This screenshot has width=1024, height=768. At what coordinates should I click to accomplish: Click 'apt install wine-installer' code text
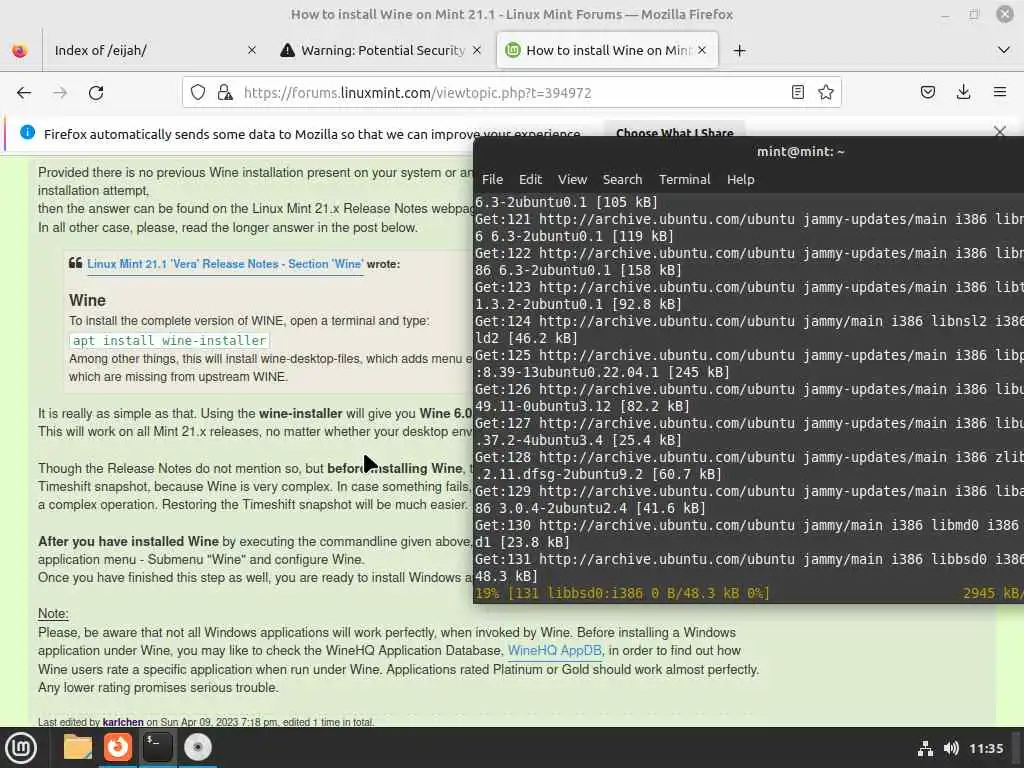point(169,340)
